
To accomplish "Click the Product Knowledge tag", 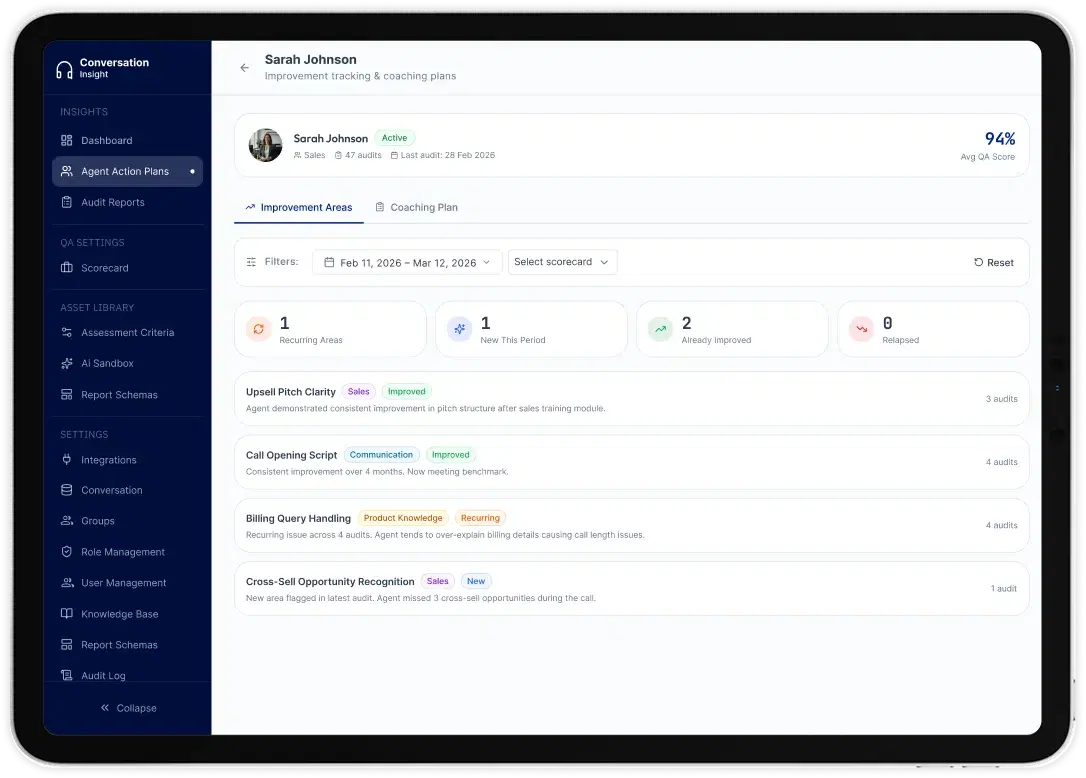I will point(402,518).
